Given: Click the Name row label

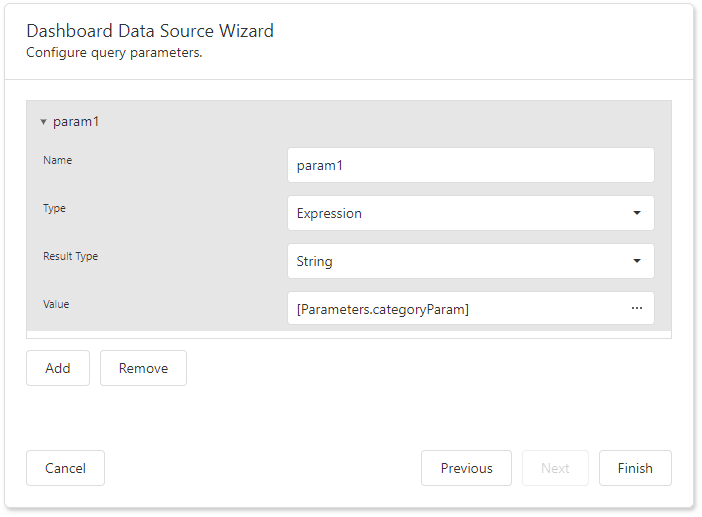Looking at the screenshot, I should (58, 160).
